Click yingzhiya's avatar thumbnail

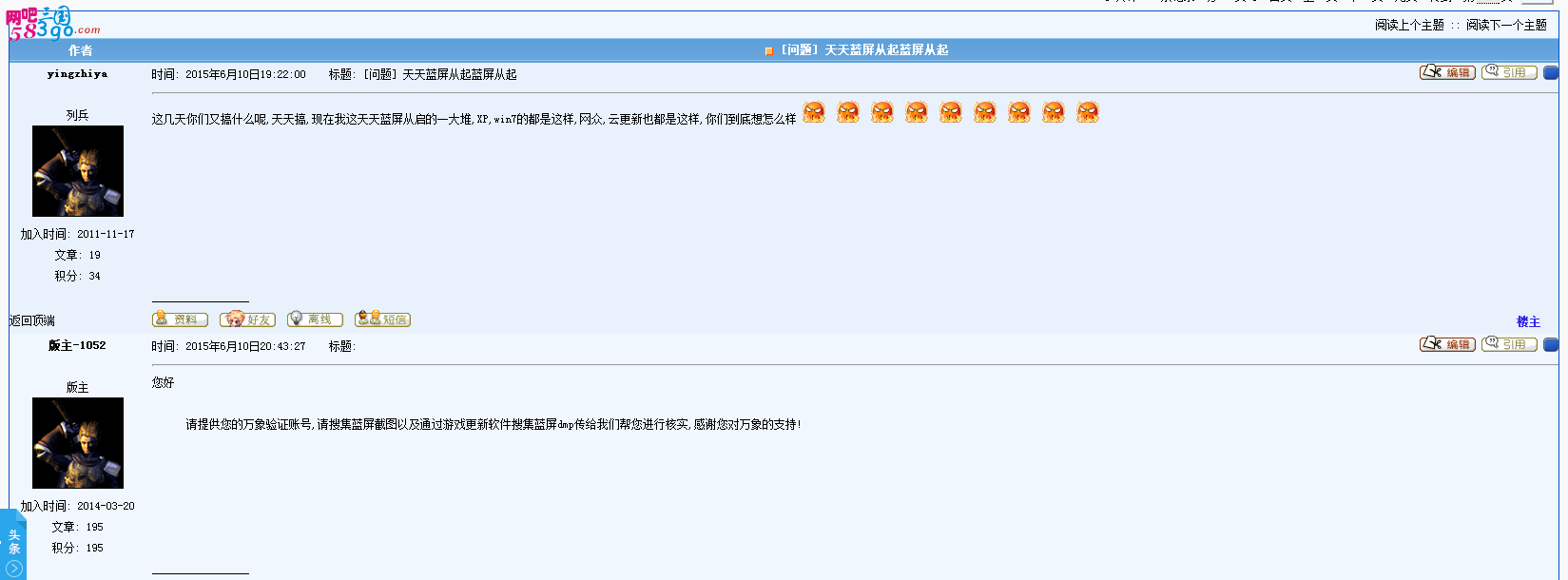78,171
